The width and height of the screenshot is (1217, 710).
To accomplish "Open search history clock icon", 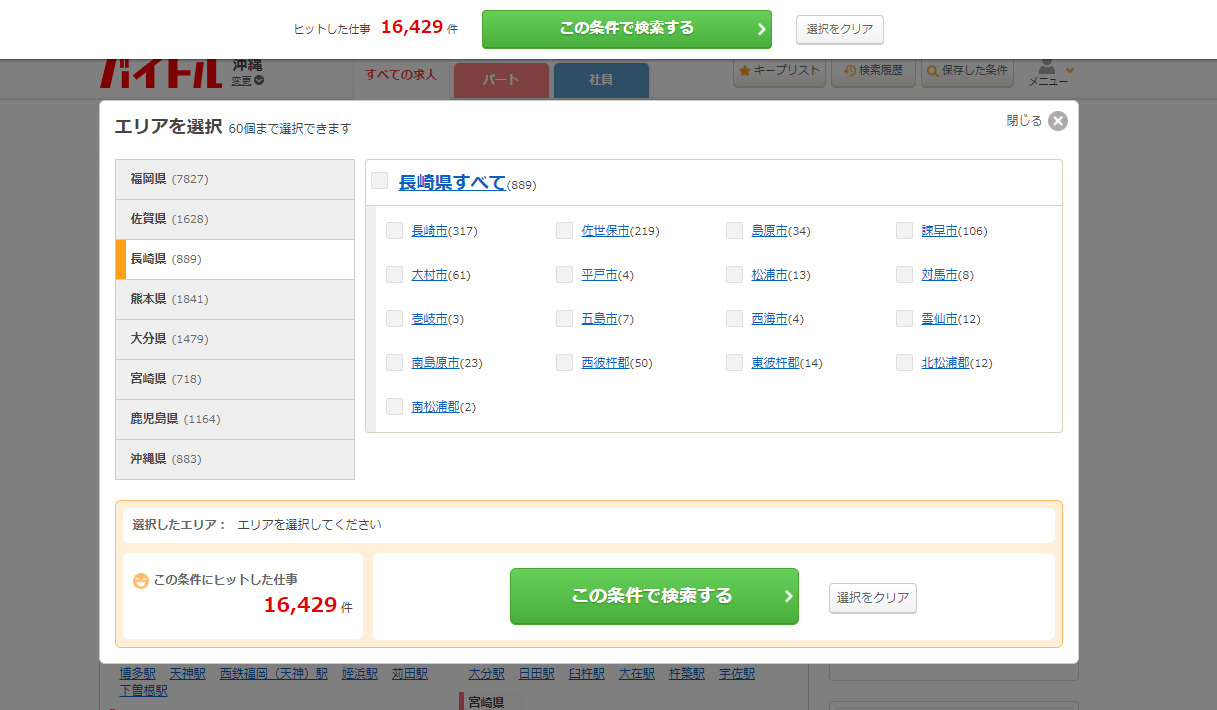I will (850, 71).
